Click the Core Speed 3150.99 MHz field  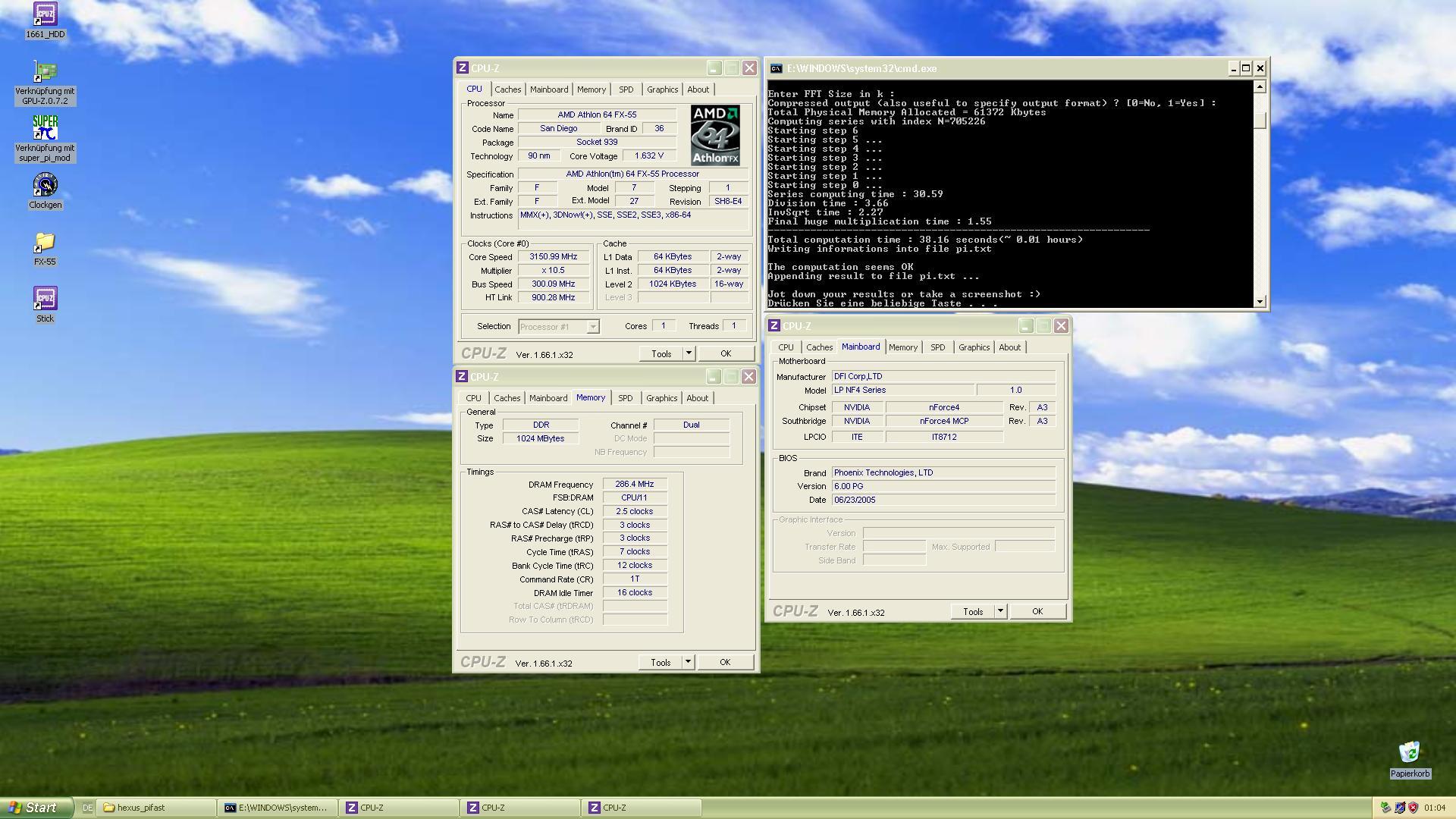point(554,257)
